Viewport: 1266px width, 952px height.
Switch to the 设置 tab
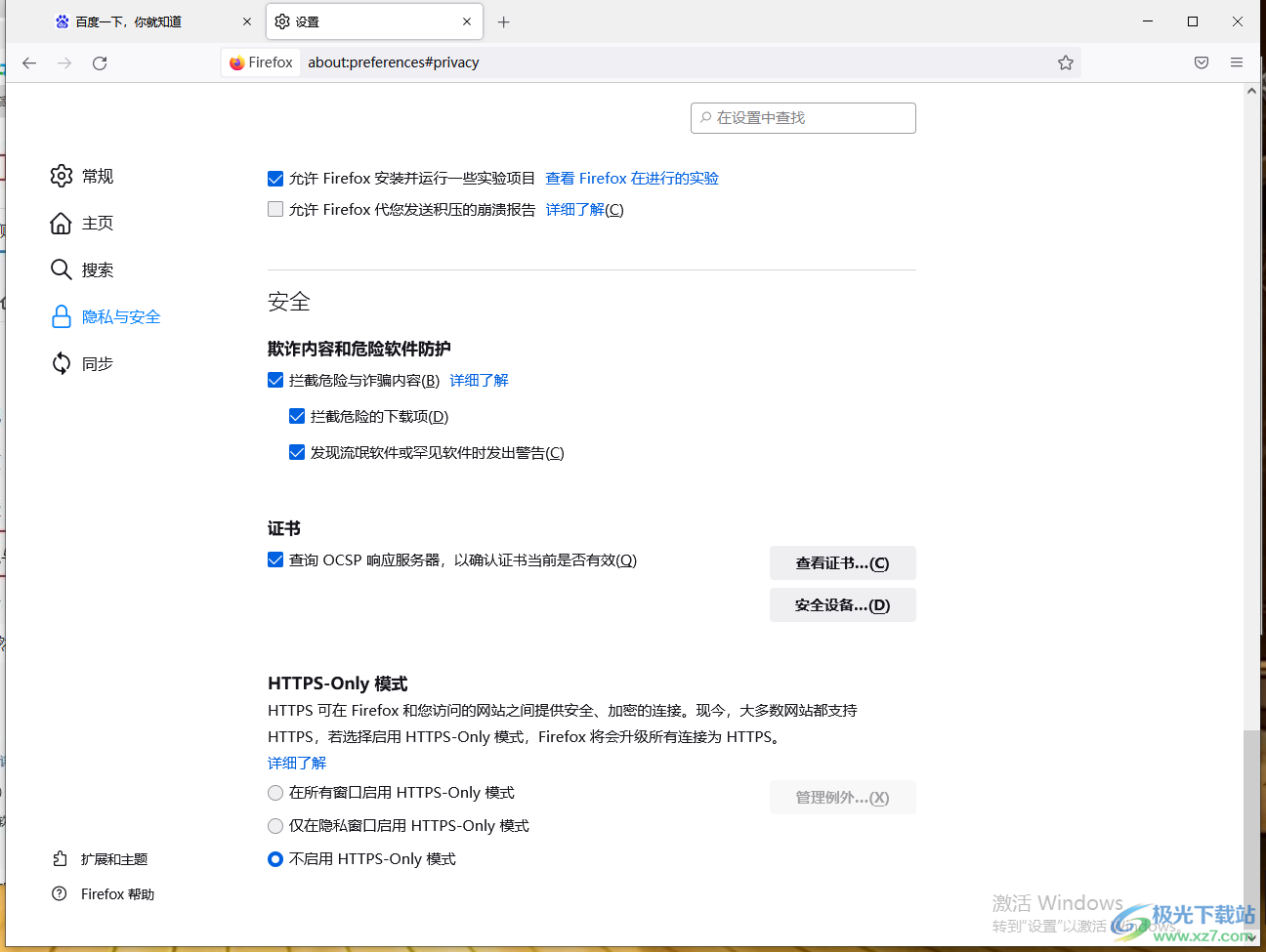[375, 21]
